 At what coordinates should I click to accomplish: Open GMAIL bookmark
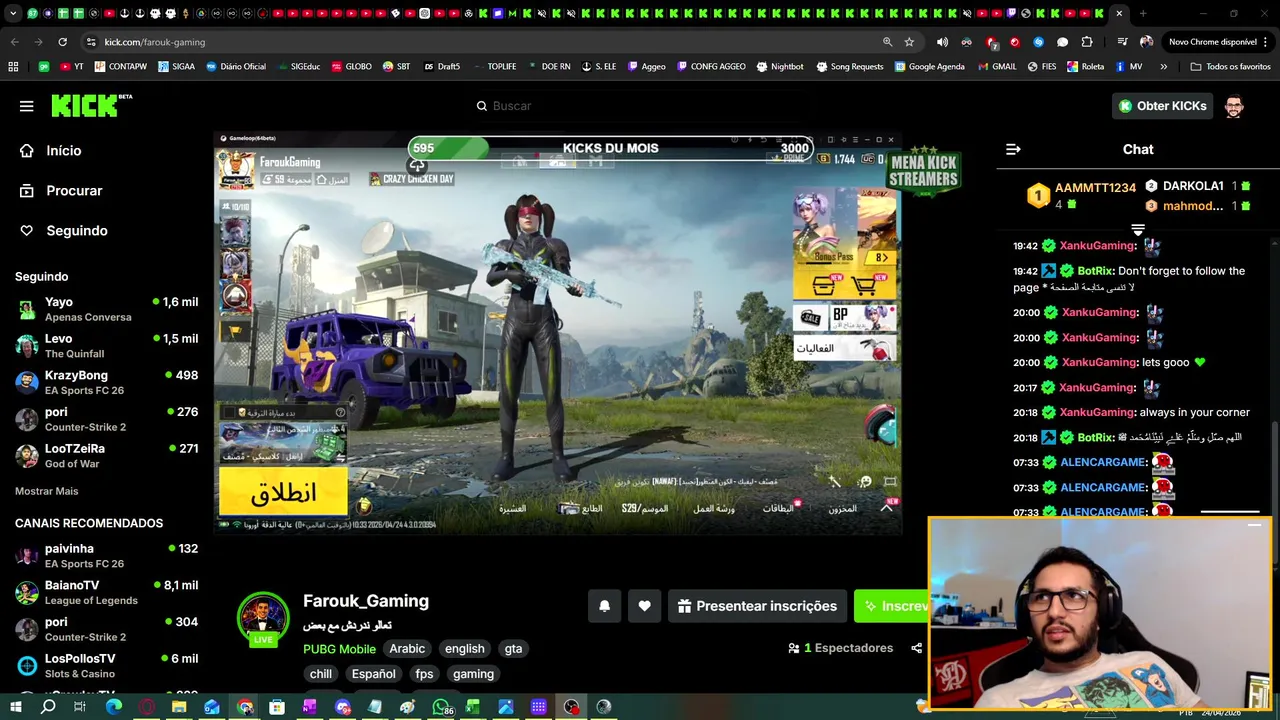997,67
